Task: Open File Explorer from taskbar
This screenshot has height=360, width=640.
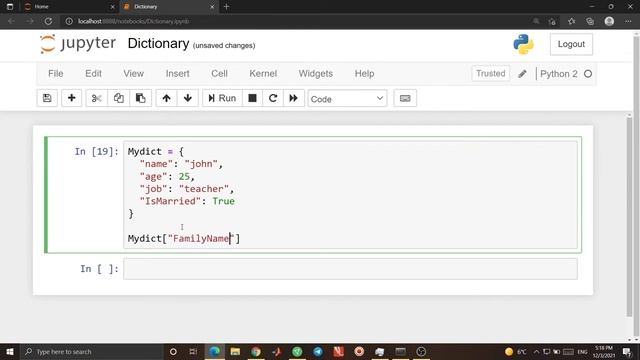Action: tap(235, 351)
